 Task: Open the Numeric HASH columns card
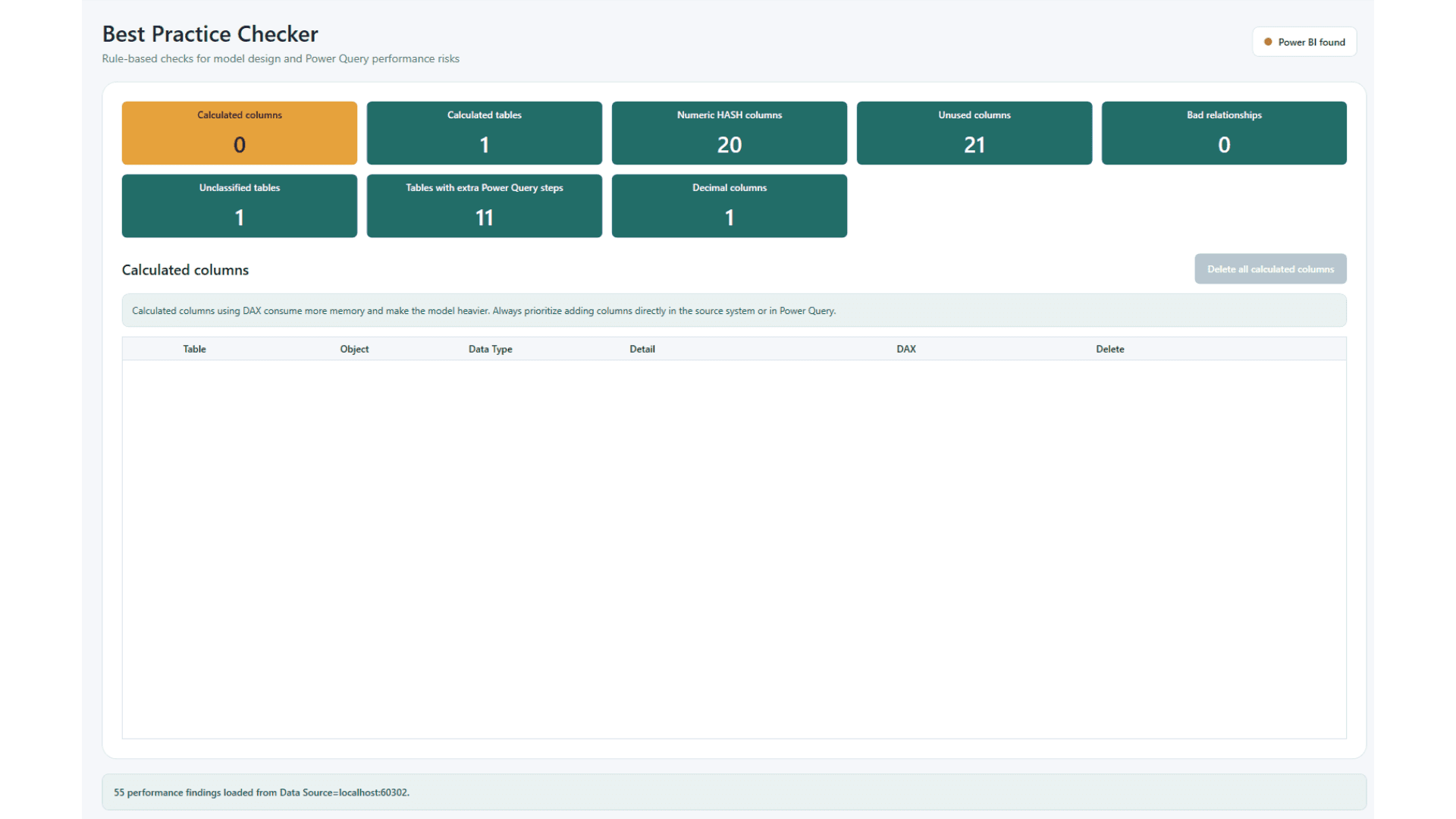[729, 133]
